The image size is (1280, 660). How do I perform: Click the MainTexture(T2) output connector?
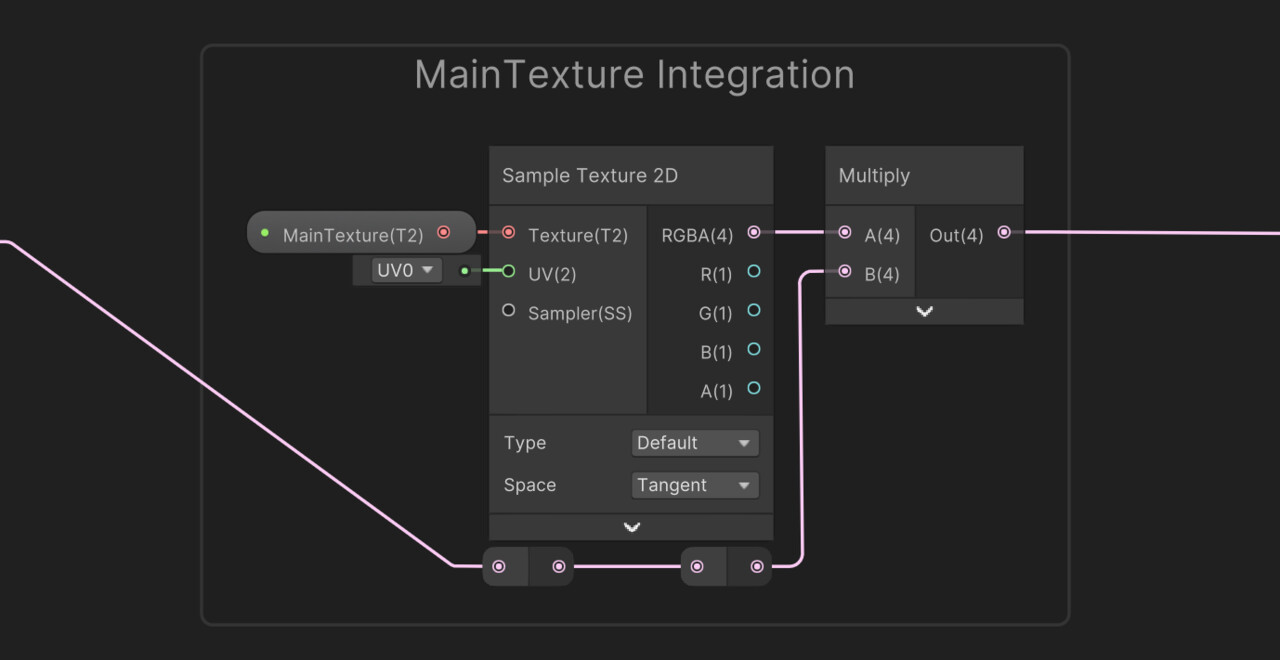(444, 232)
